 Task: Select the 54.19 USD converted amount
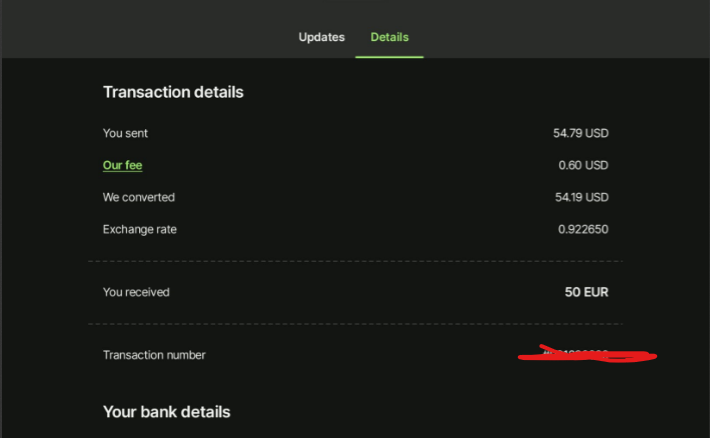583,197
